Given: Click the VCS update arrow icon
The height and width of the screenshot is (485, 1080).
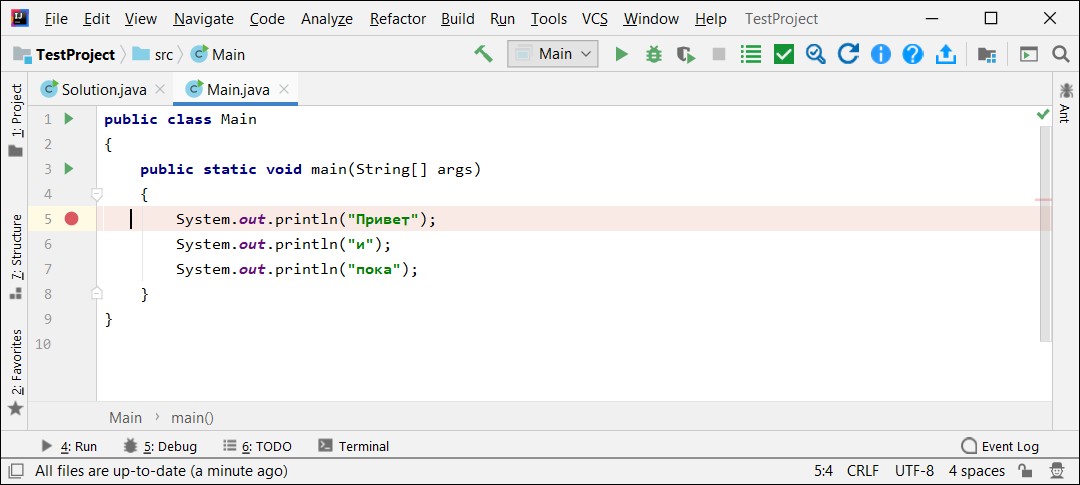Looking at the screenshot, I should [848, 54].
